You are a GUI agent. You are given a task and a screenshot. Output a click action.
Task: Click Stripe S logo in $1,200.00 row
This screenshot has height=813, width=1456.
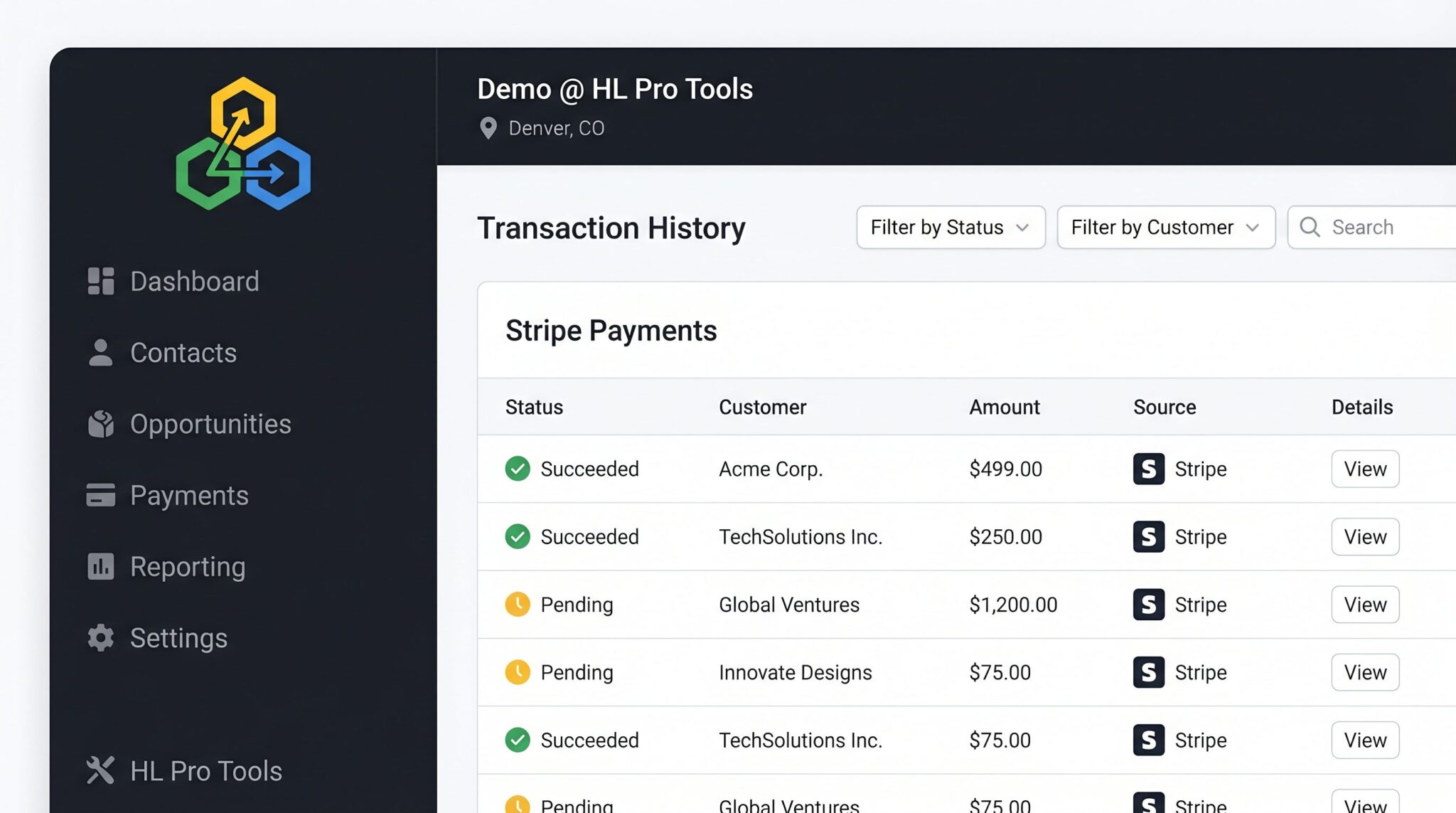(1148, 604)
